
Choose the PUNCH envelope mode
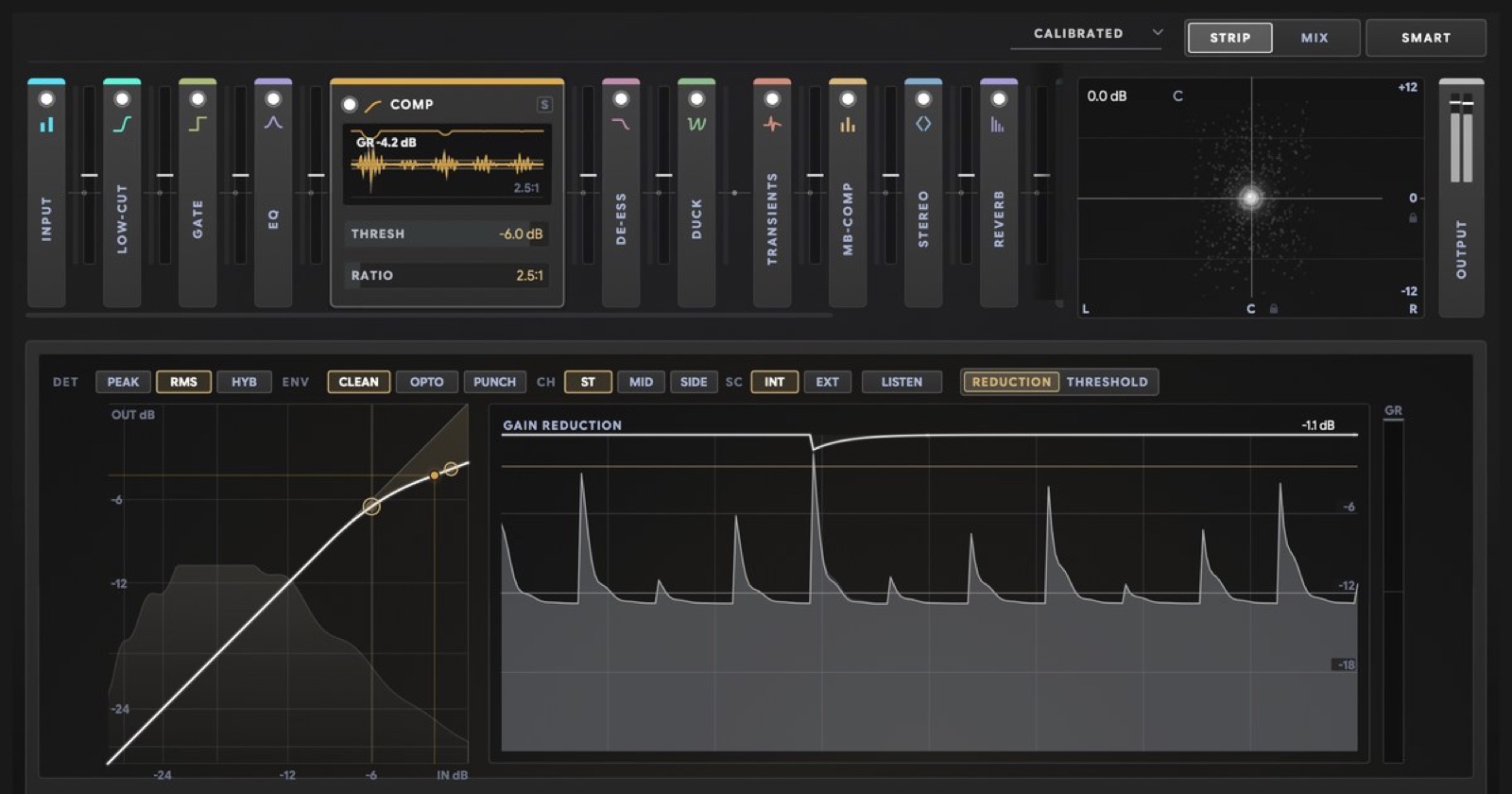[x=494, y=382]
